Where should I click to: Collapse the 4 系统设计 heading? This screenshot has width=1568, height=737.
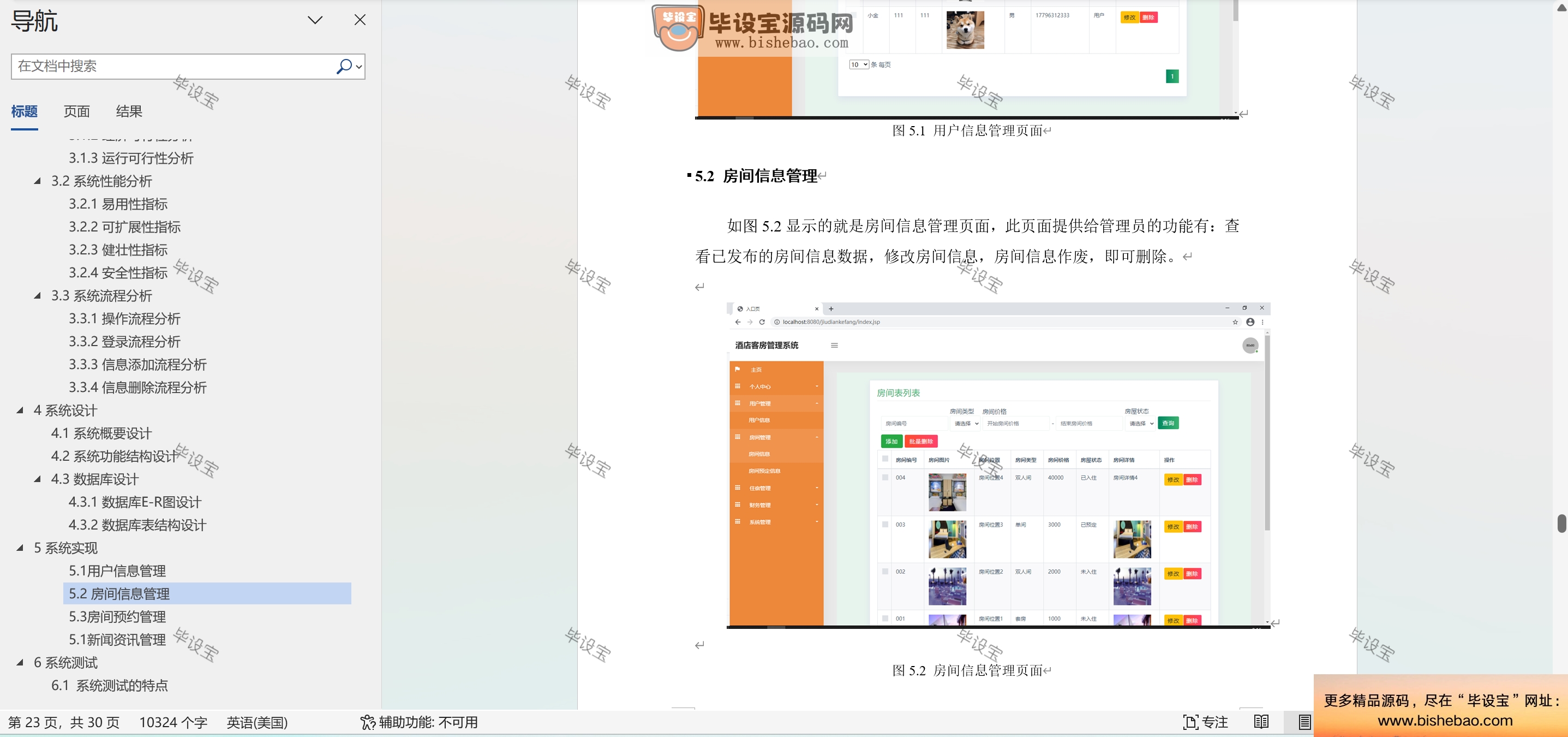point(20,410)
